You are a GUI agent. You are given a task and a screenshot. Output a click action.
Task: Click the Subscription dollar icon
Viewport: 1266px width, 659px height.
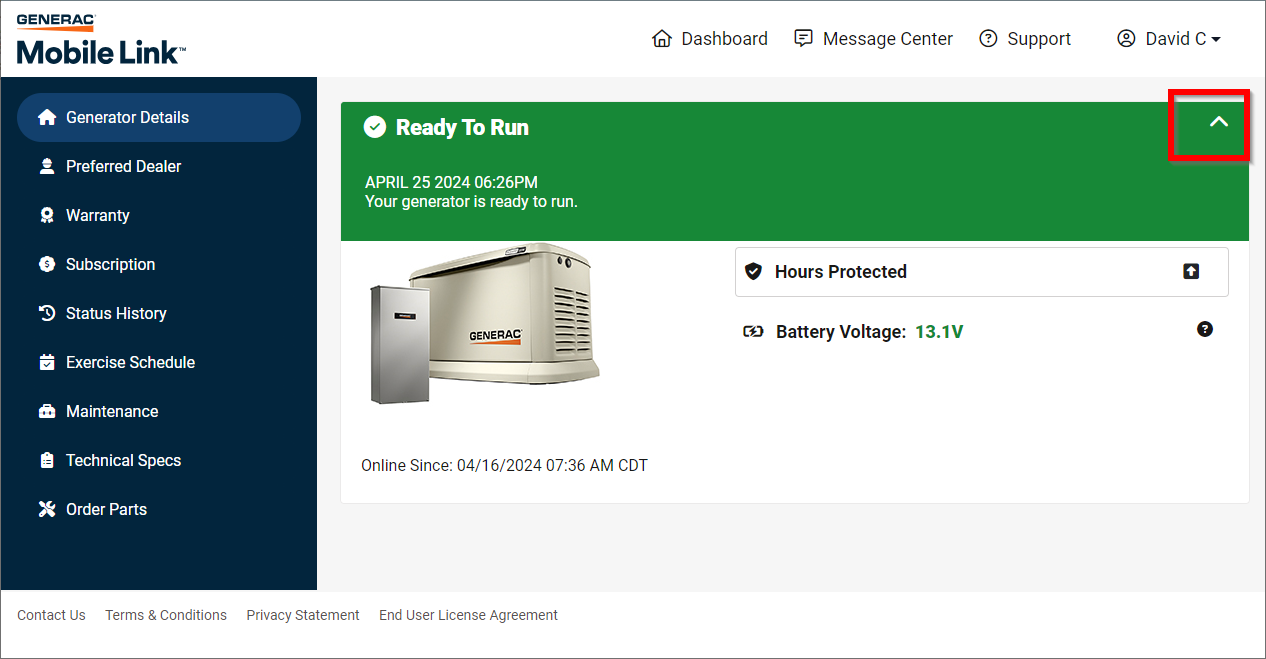point(47,264)
